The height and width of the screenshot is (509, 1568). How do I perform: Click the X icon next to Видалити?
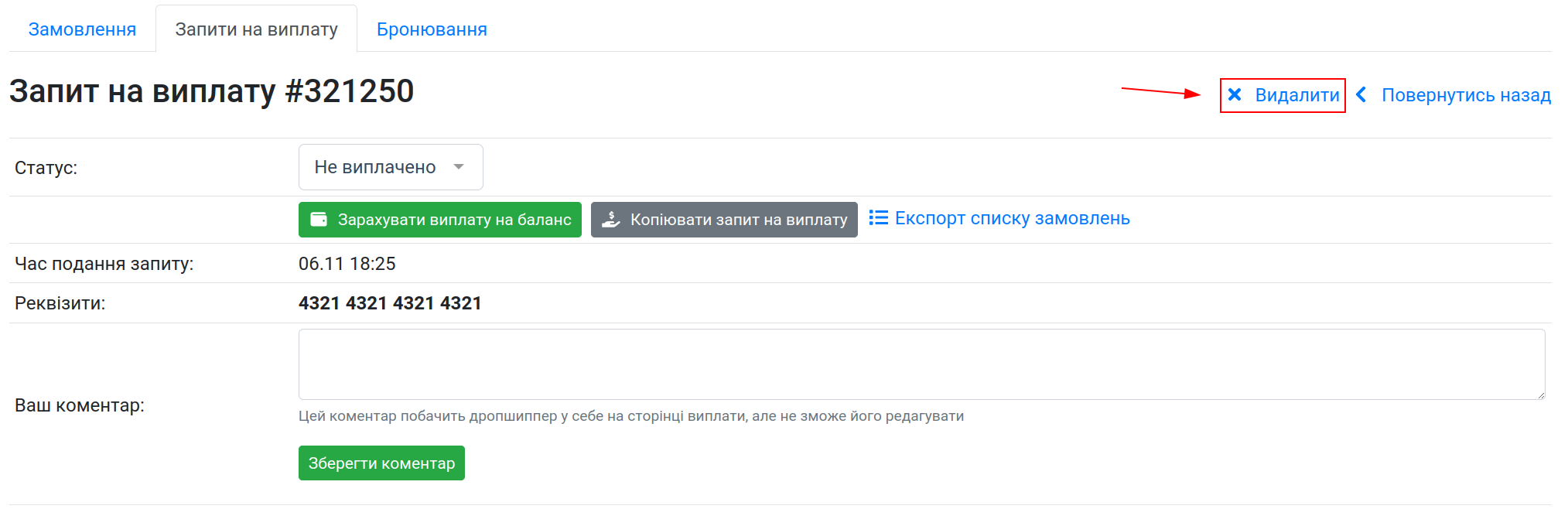[x=1235, y=95]
